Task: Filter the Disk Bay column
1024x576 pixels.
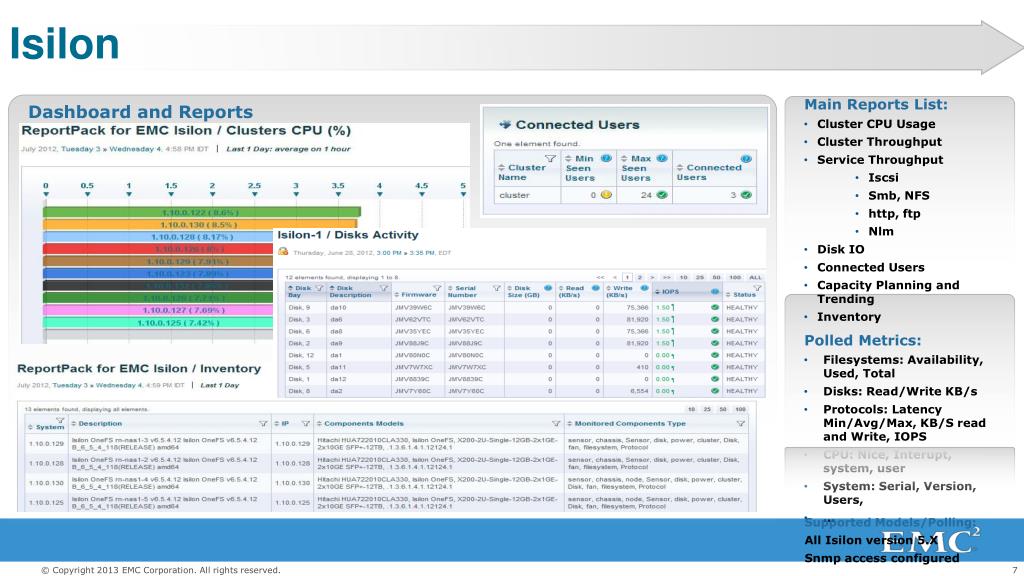Action: click(319, 288)
